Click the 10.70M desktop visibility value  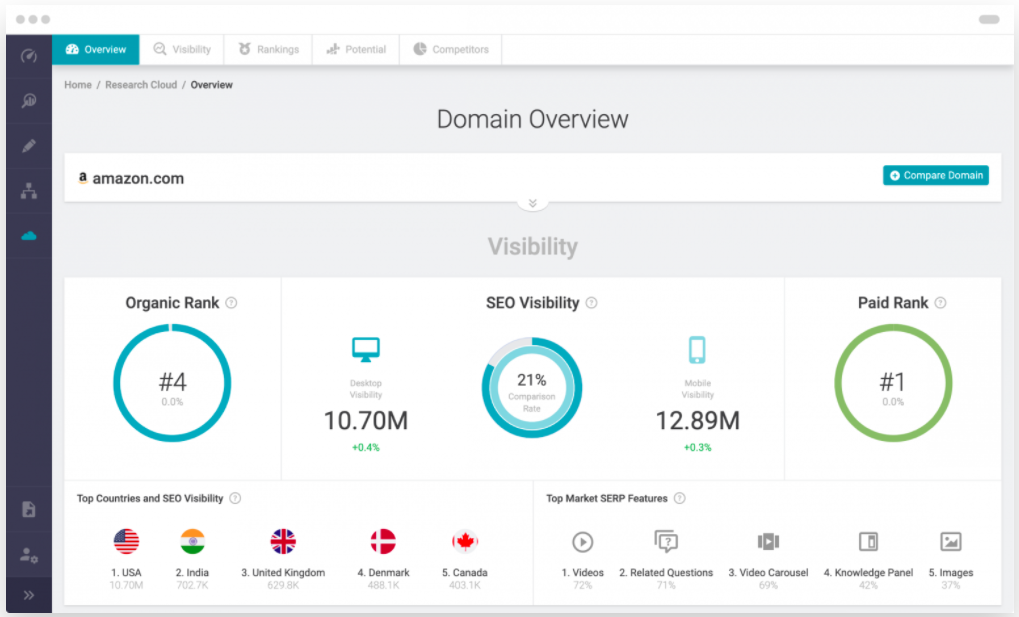pyautogui.click(x=366, y=421)
